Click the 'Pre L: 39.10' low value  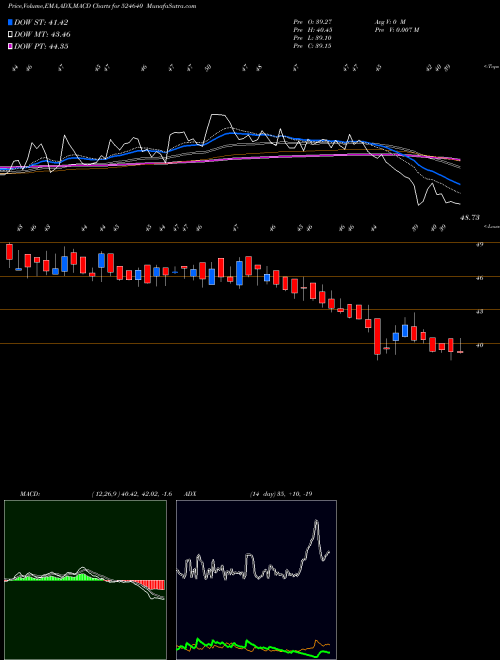pyautogui.click(x=312, y=37)
